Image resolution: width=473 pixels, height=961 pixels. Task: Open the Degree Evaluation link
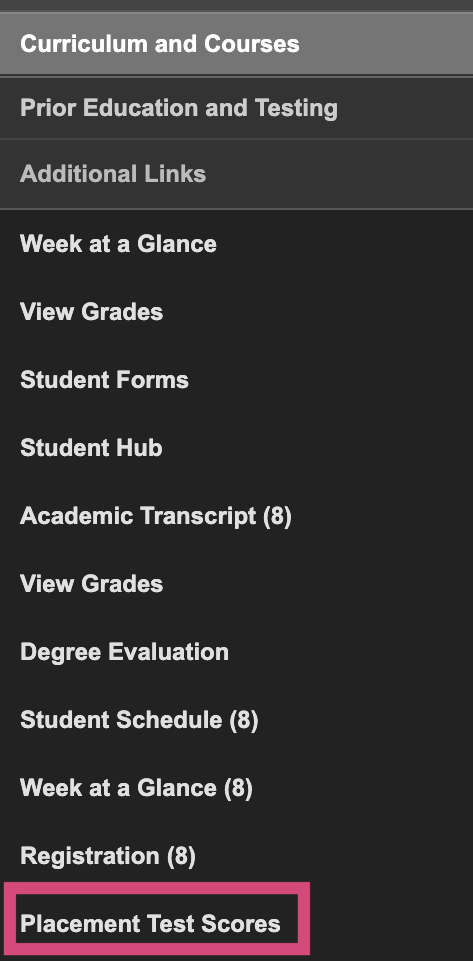click(124, 652)
